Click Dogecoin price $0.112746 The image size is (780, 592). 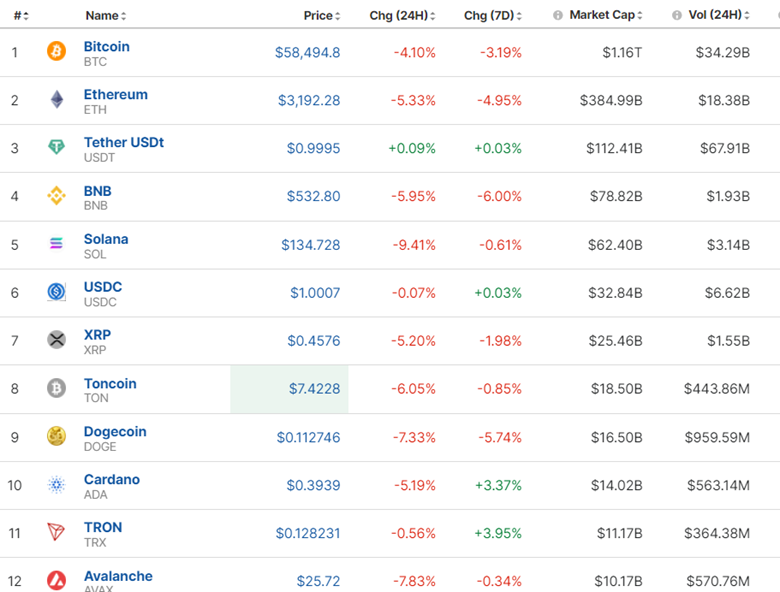click(308, 437)
